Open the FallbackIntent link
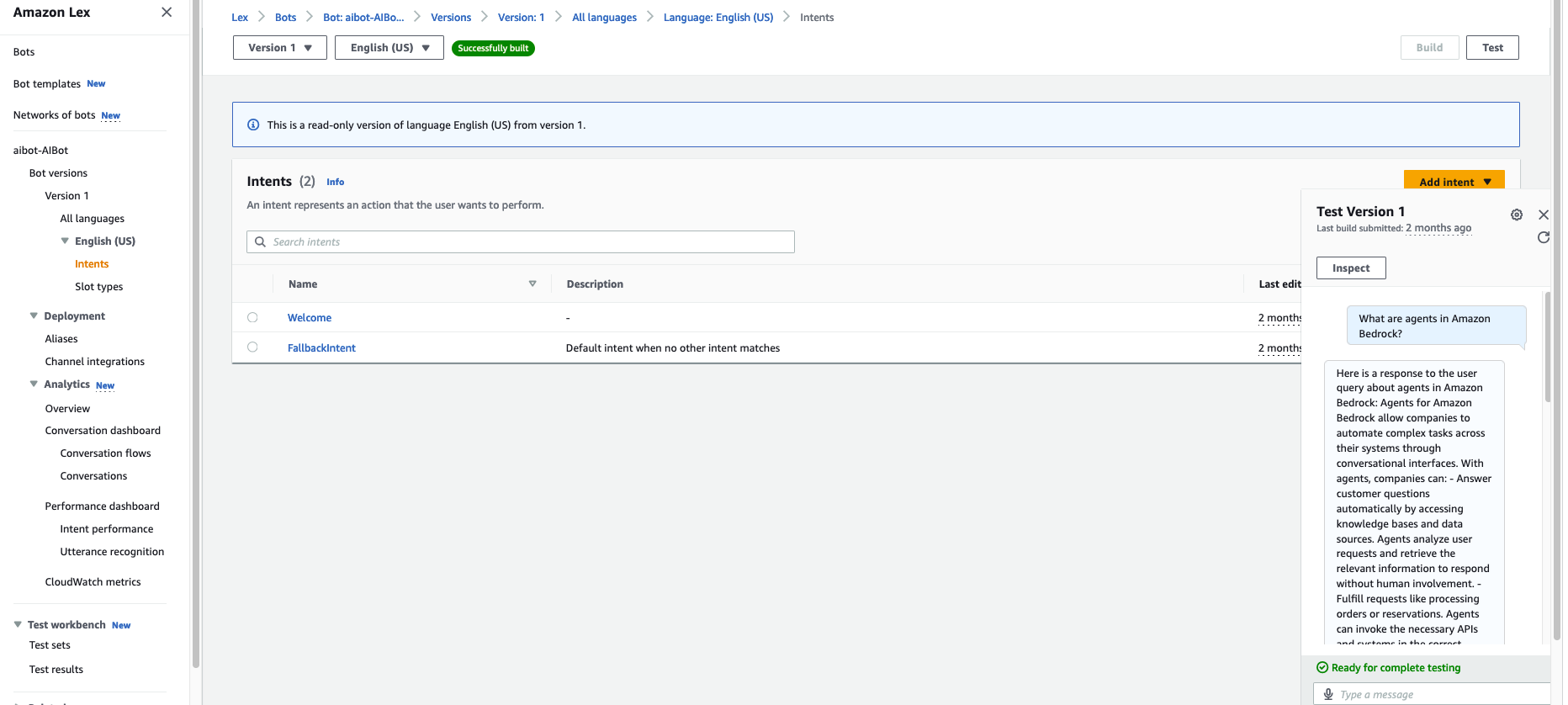Viewport: 1568px width, 705px height. coord(321,348)
